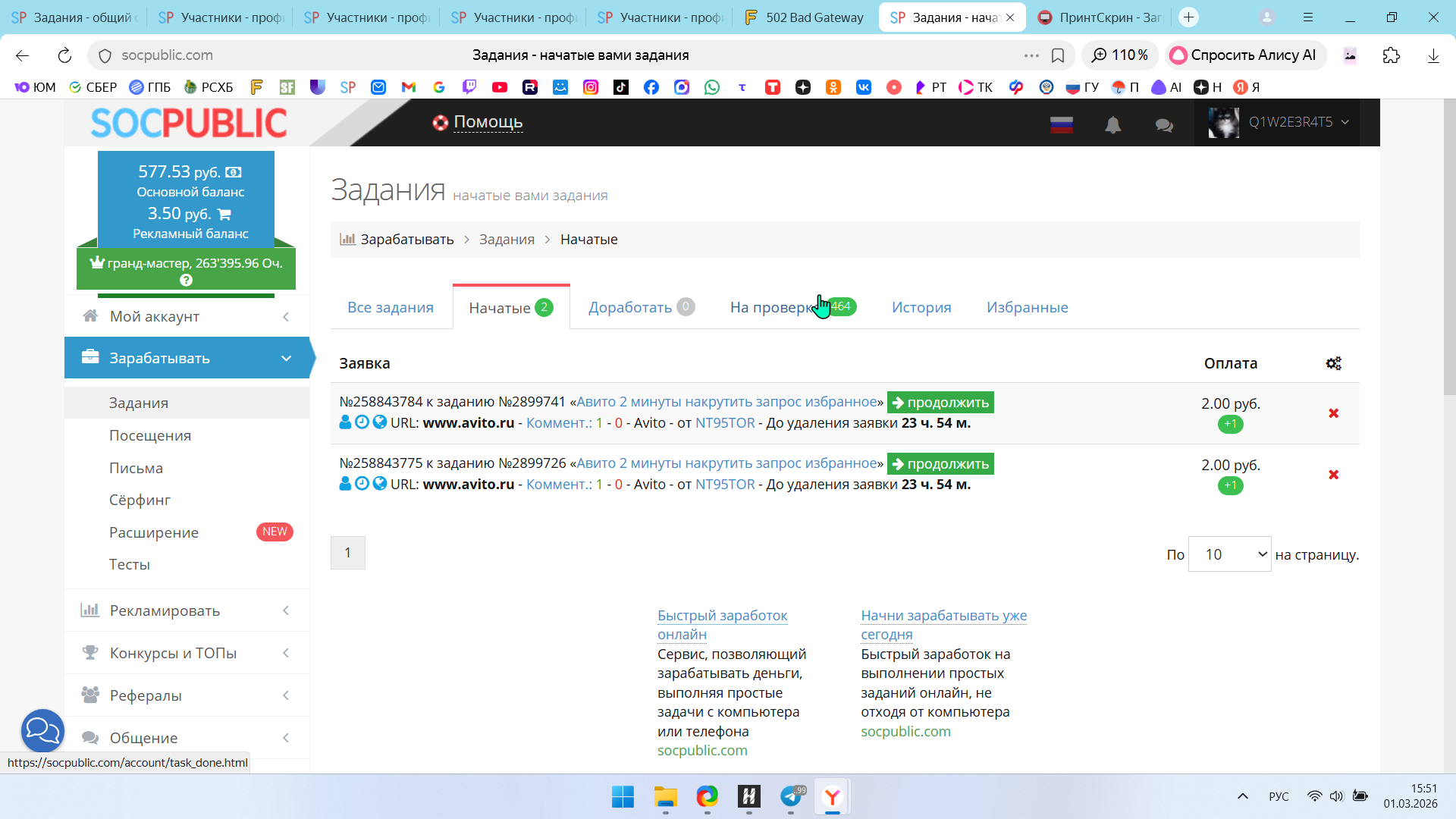This screenshot has width=1456, height=819.
Task: Click page number 1 in pagination
Action: click(347, 553)
